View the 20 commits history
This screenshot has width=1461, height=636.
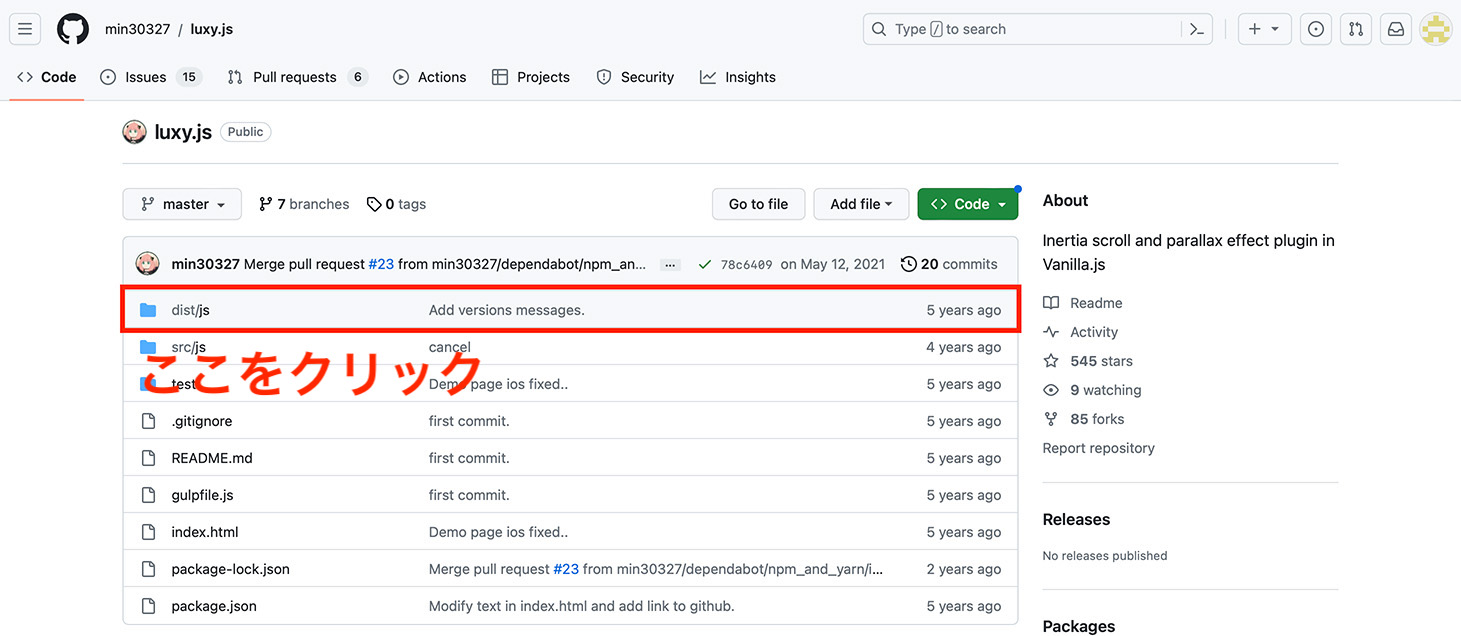pyautogui.click(x=949, y=264)
